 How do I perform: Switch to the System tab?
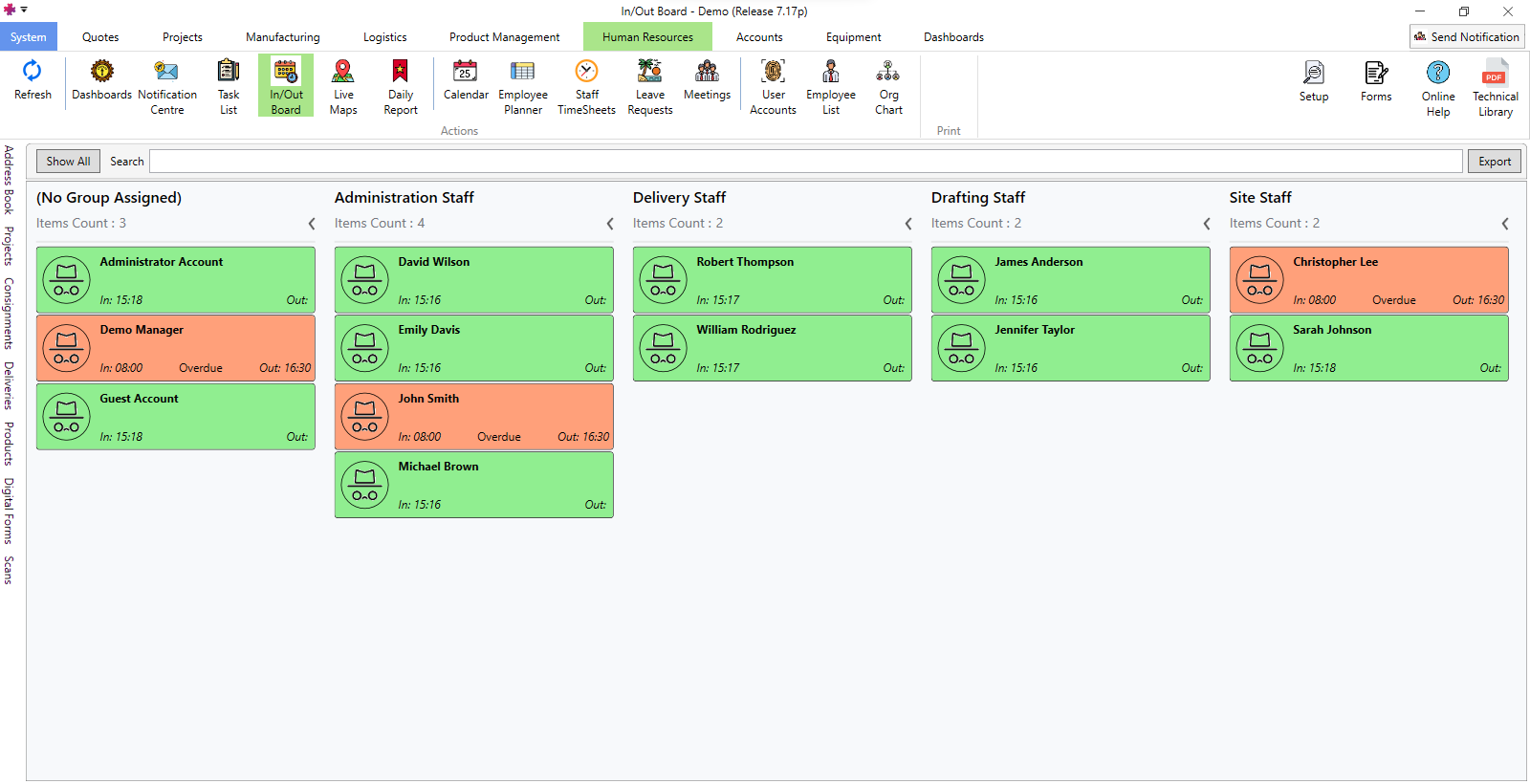[29, 37]
